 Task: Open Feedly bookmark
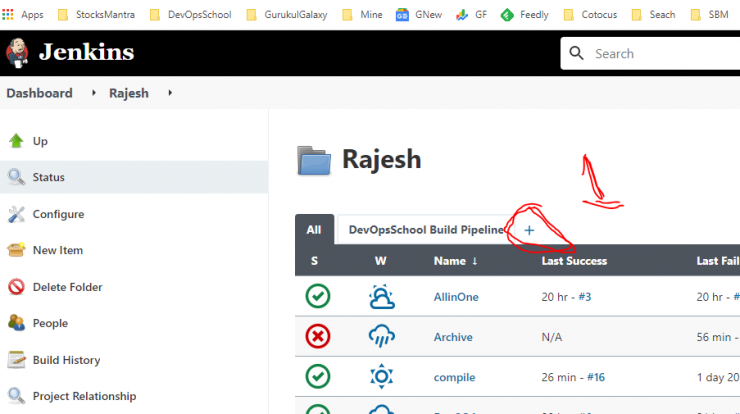(x=525, y=15)
